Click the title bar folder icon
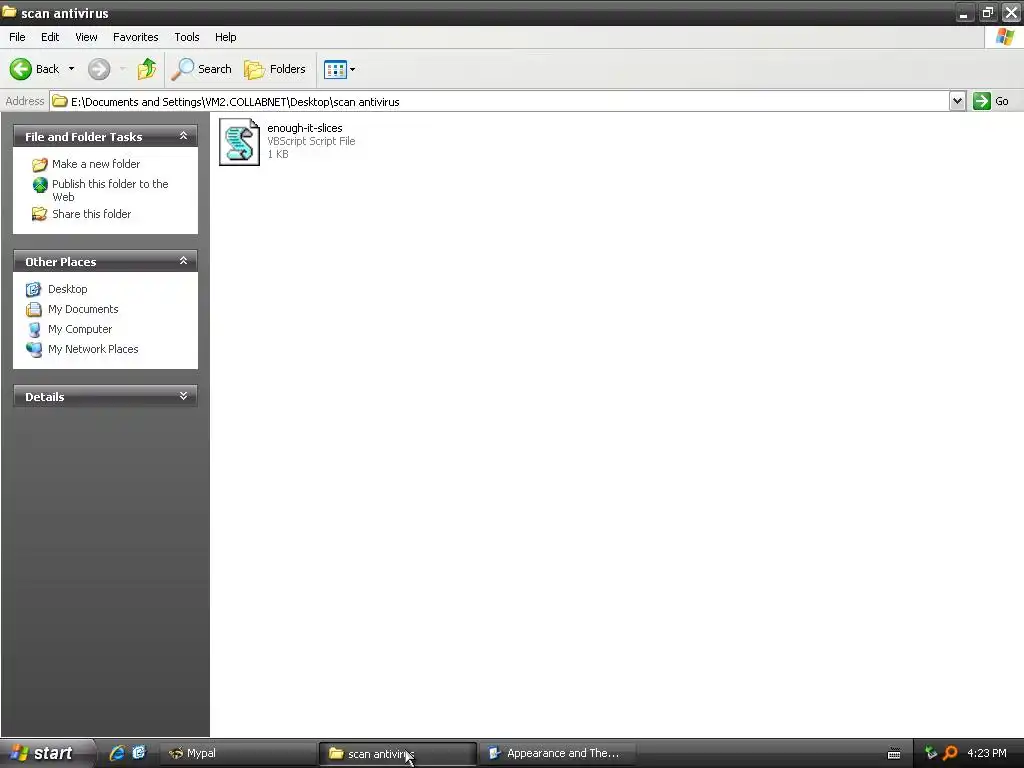Viewport: 1024px width, 768px height. tap(9, 12)
